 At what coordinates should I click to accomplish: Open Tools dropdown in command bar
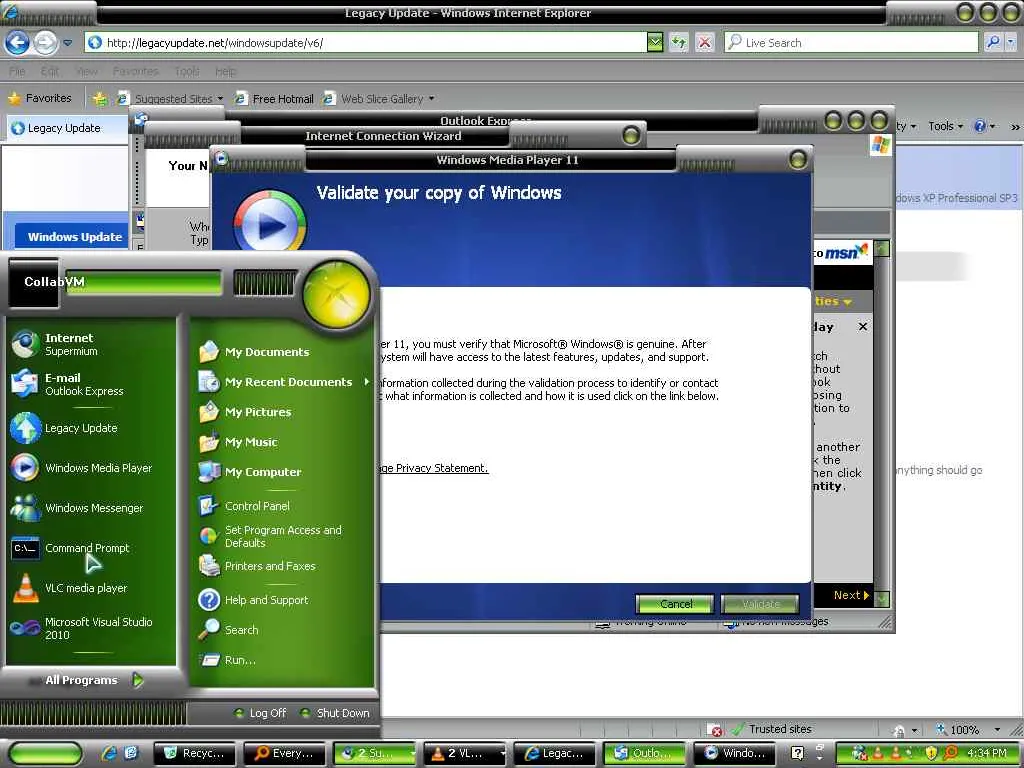pos(946,126)
